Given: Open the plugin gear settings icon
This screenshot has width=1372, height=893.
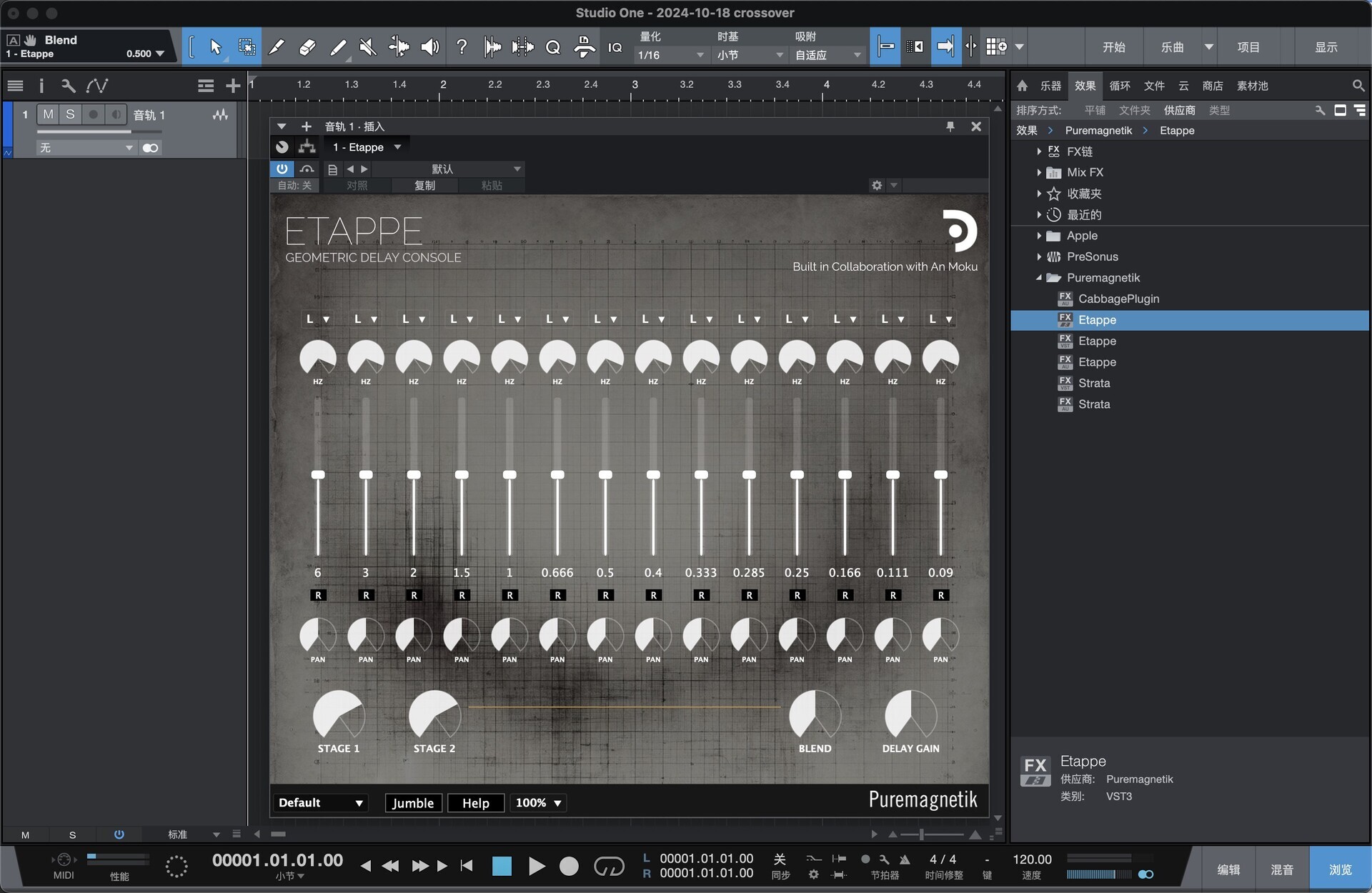Looking at the screenshot, I should 877,185.
